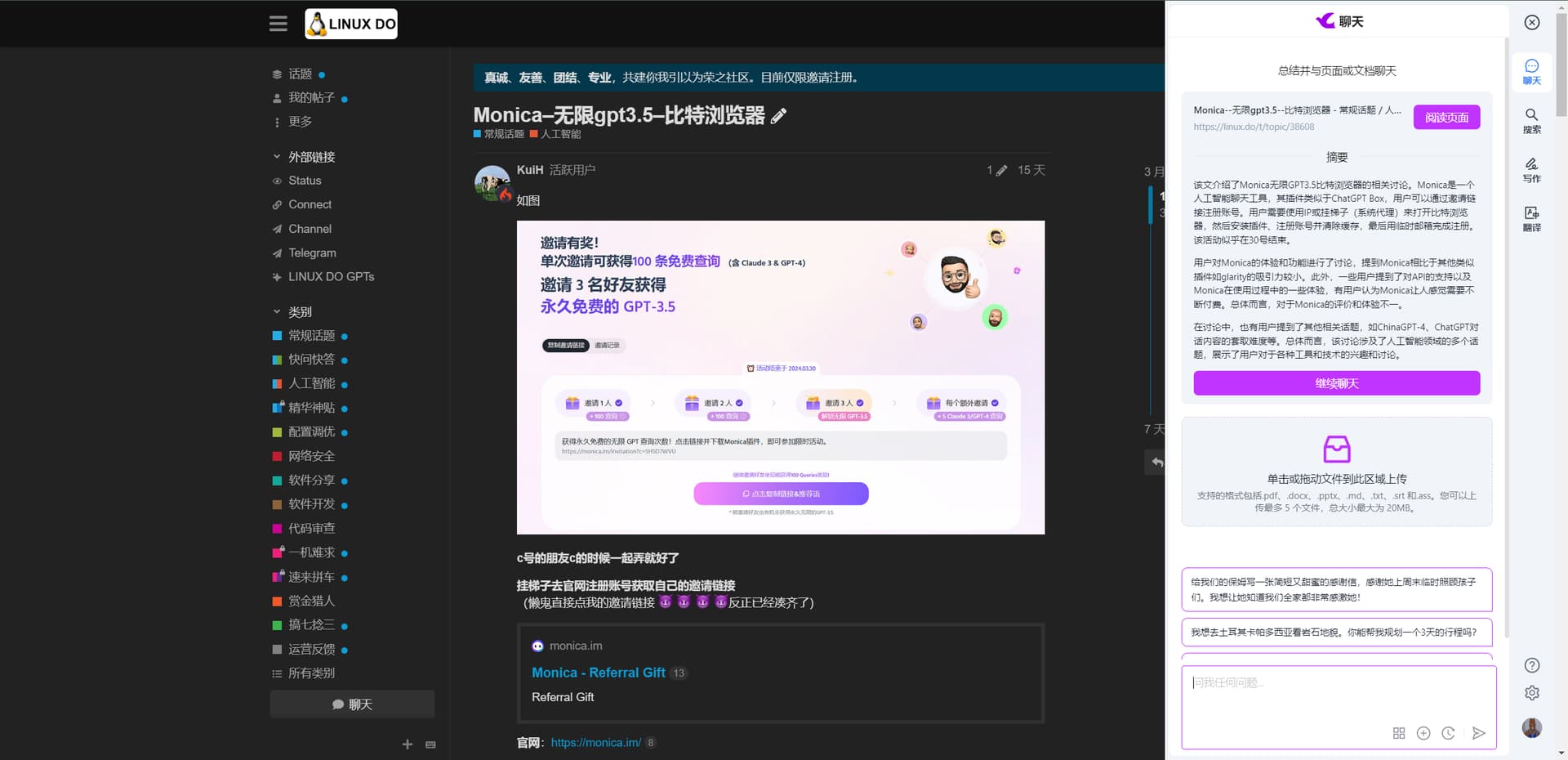Click the 阅读页面 read page button
Viewport: 1568px width, 760px height.
pos(1446,118)
